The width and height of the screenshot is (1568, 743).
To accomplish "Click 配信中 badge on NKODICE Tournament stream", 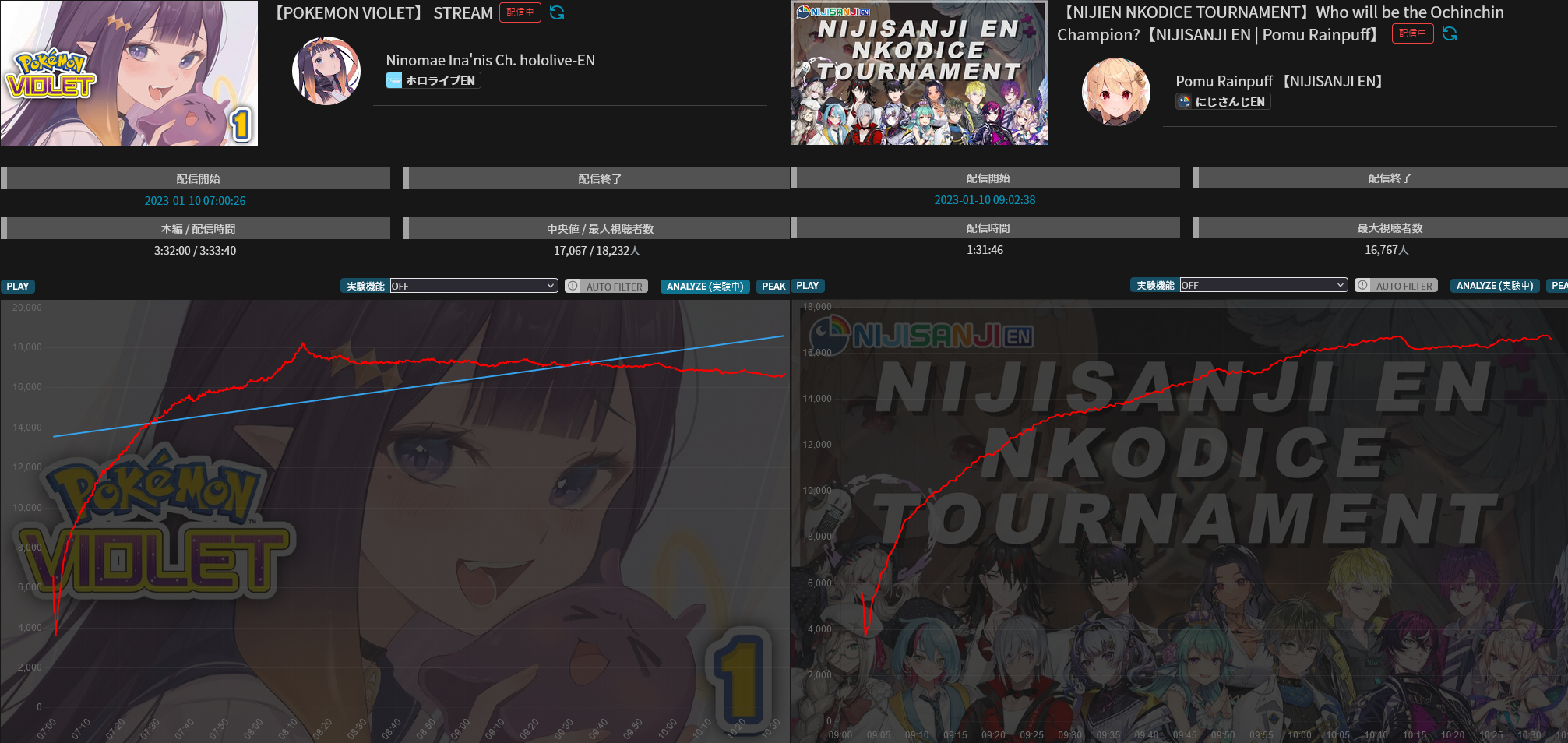I will (x=1413, y=33).
